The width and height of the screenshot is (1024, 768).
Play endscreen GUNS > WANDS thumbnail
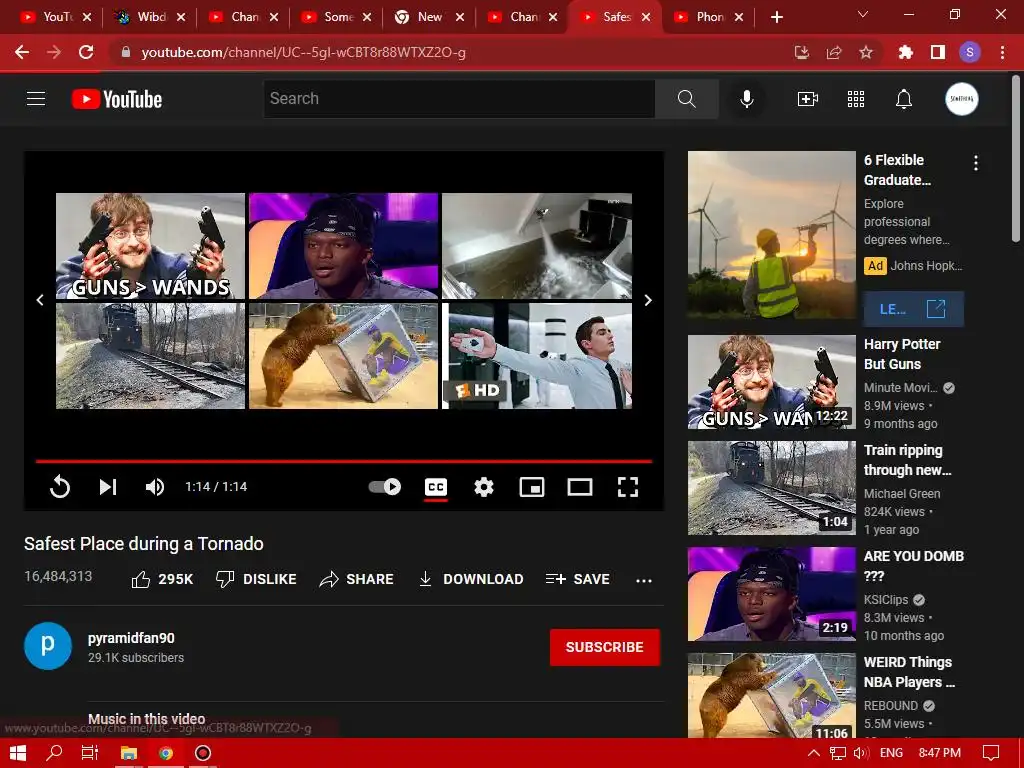pos(150,246)
